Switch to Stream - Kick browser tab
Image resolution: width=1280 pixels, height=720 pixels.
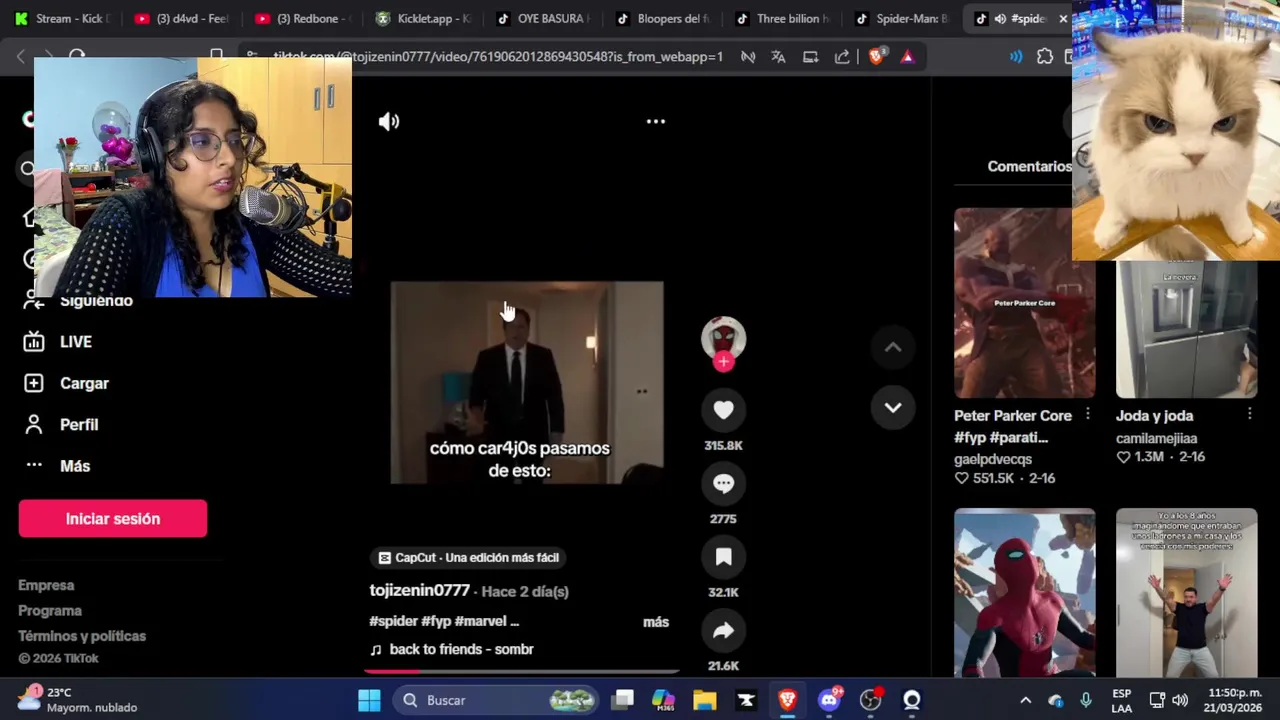coord(63,18)
